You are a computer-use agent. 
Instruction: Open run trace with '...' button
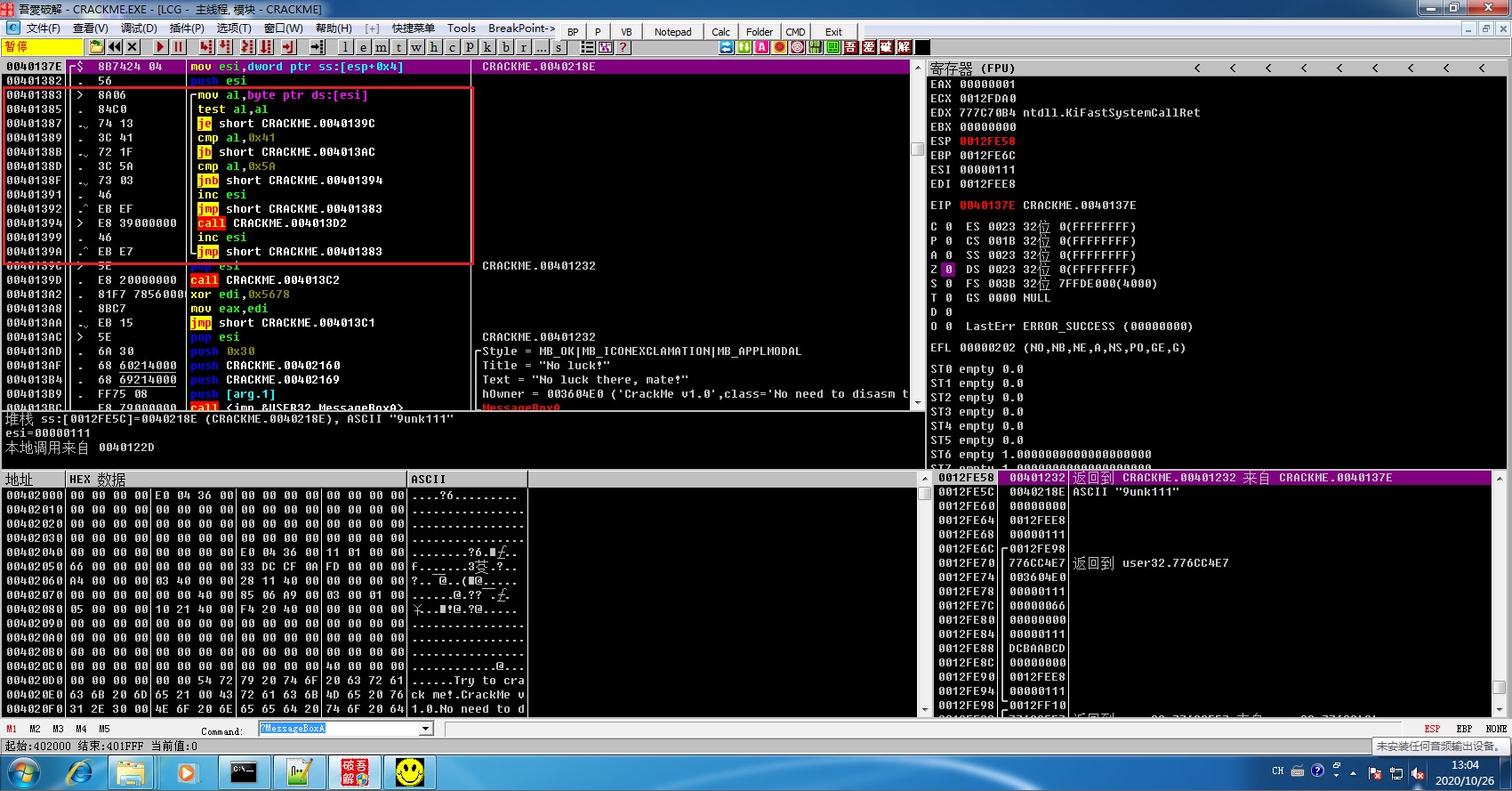541,47
